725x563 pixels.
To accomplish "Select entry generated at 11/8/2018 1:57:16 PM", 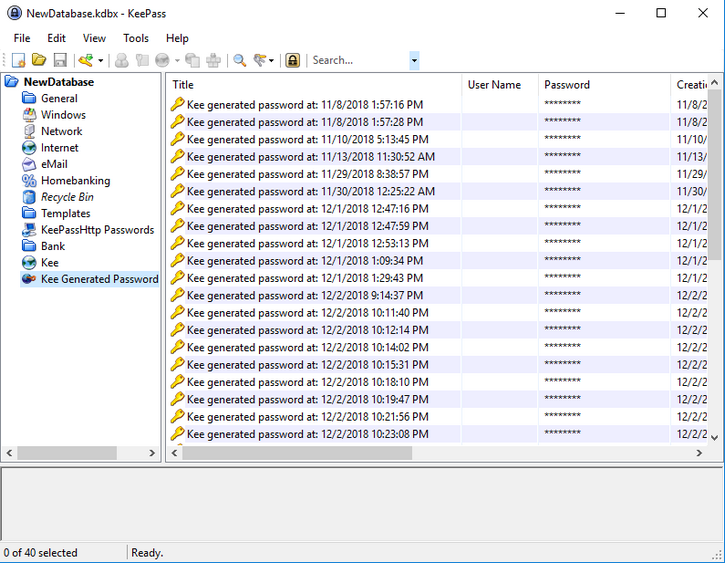I will 305,105.
